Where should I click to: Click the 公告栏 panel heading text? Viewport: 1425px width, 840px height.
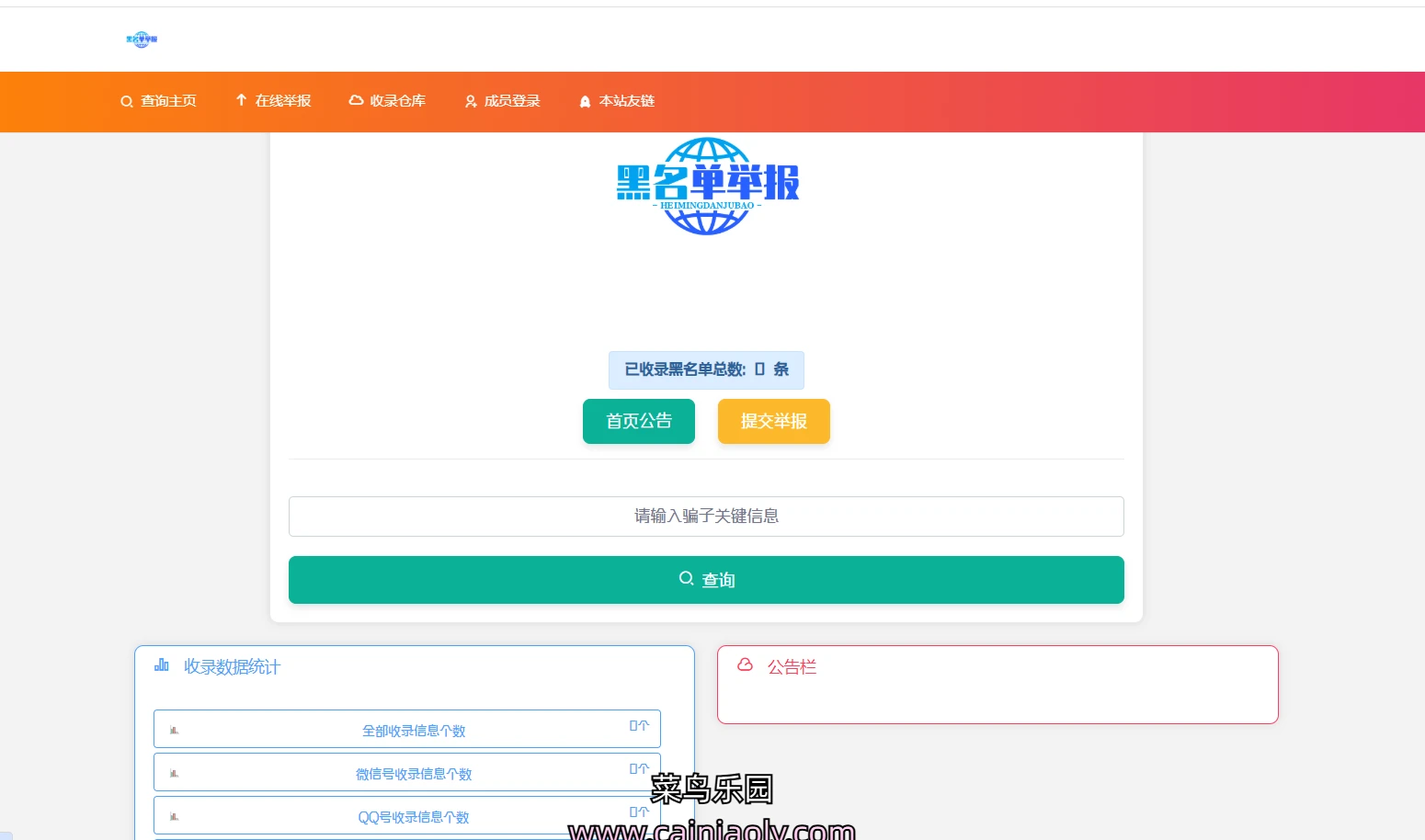792,667
